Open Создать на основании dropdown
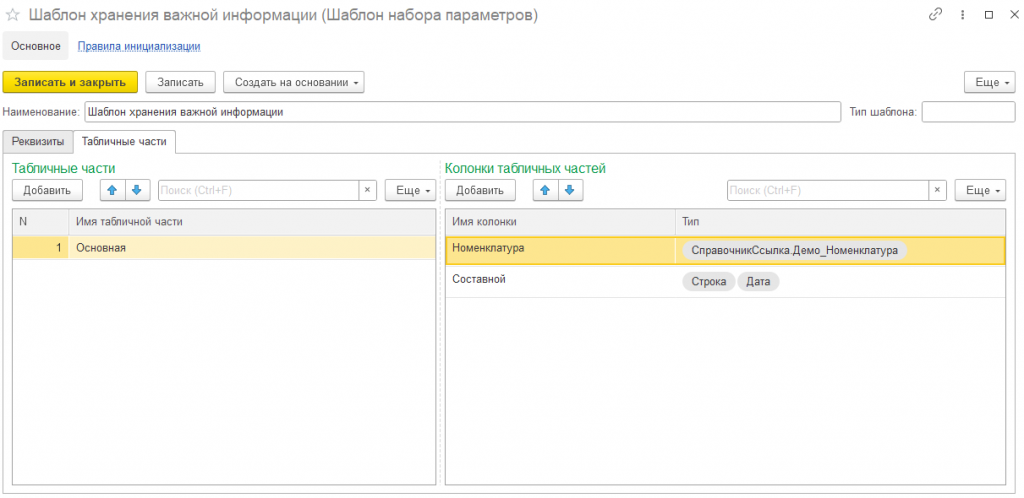Image resolution: width=1024 pixels, height=498 pixels. tap(294, 82)
